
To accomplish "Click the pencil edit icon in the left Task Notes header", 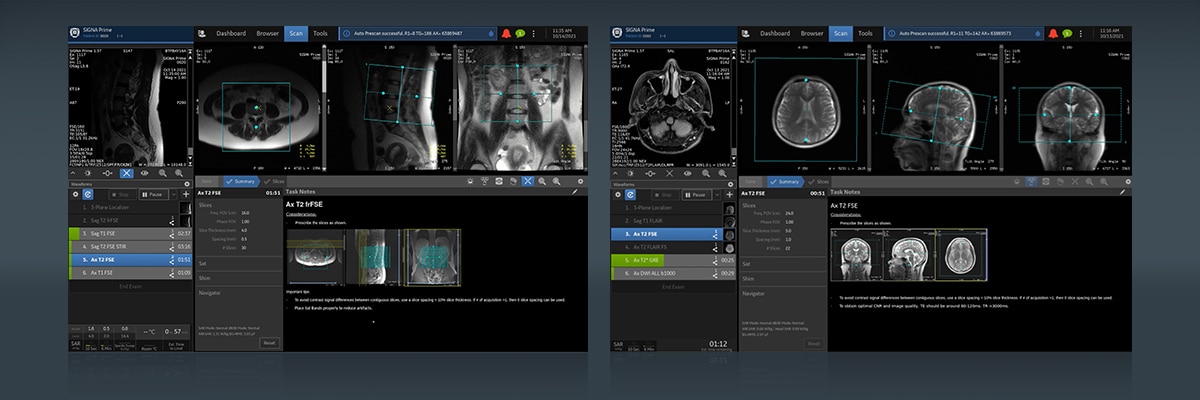I will coord(575,191).
